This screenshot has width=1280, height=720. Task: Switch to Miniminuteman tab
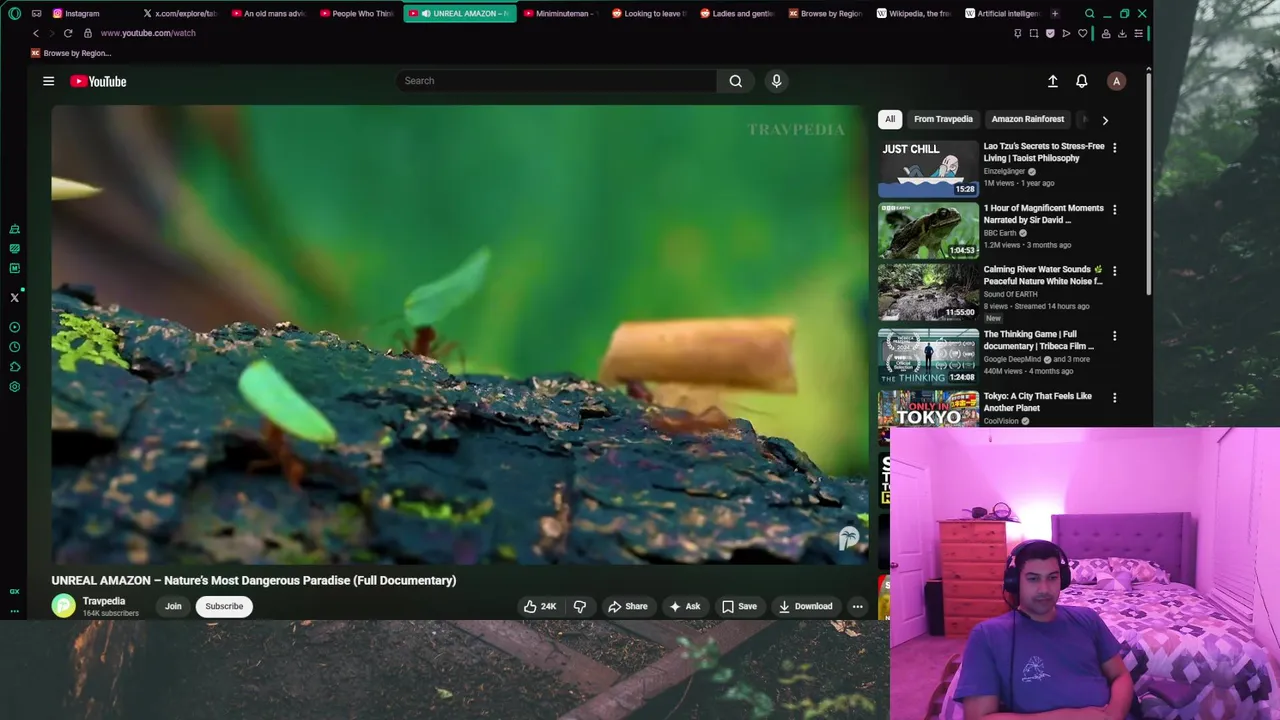point(560,13)
